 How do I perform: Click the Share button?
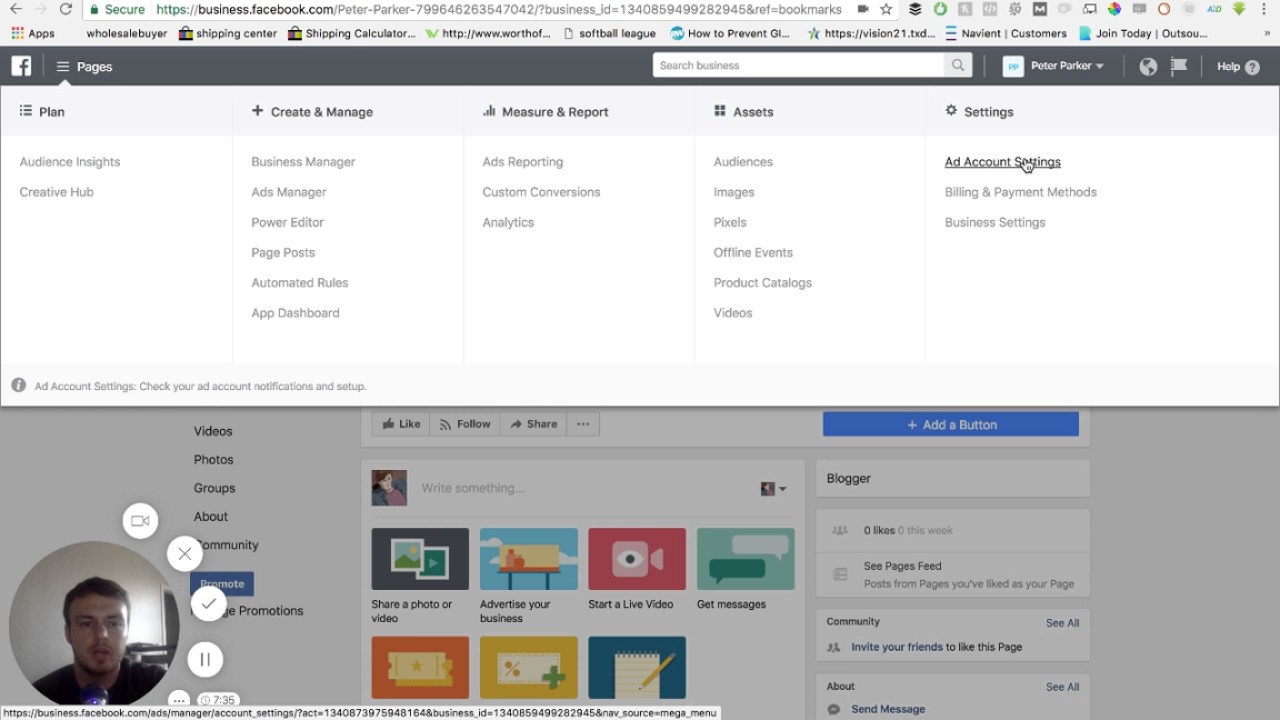click(x=533, y=424)
